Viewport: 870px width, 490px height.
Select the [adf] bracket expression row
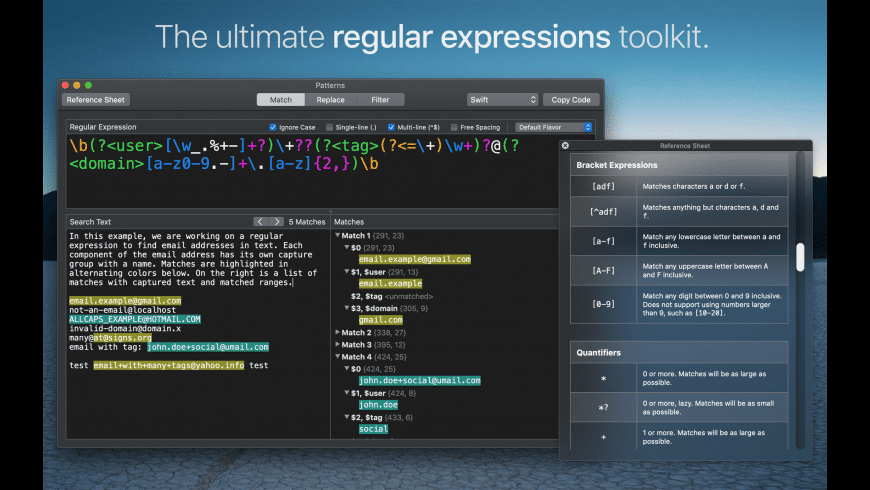(679, 186)
